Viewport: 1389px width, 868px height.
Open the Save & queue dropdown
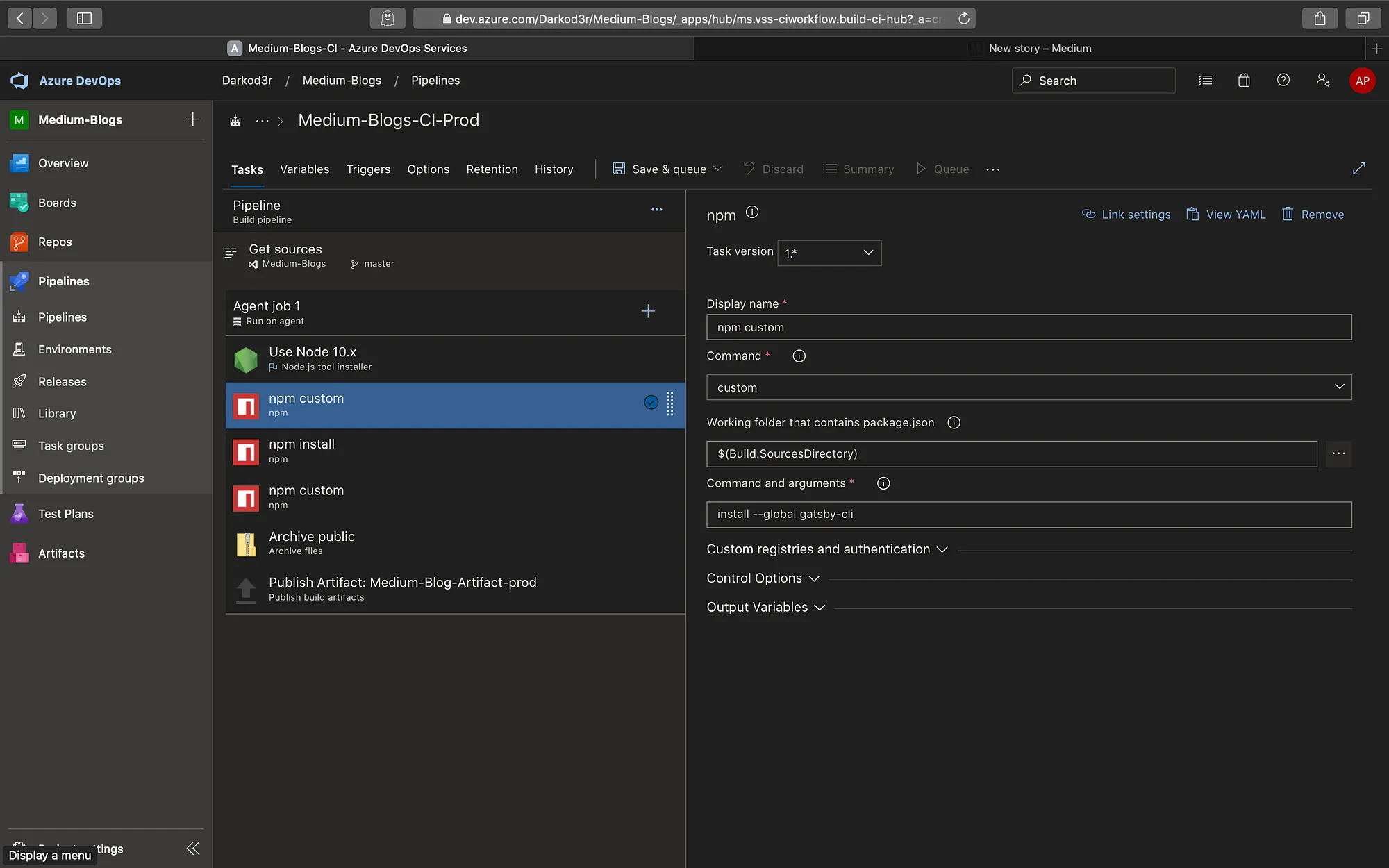click(x=718, y=169)
